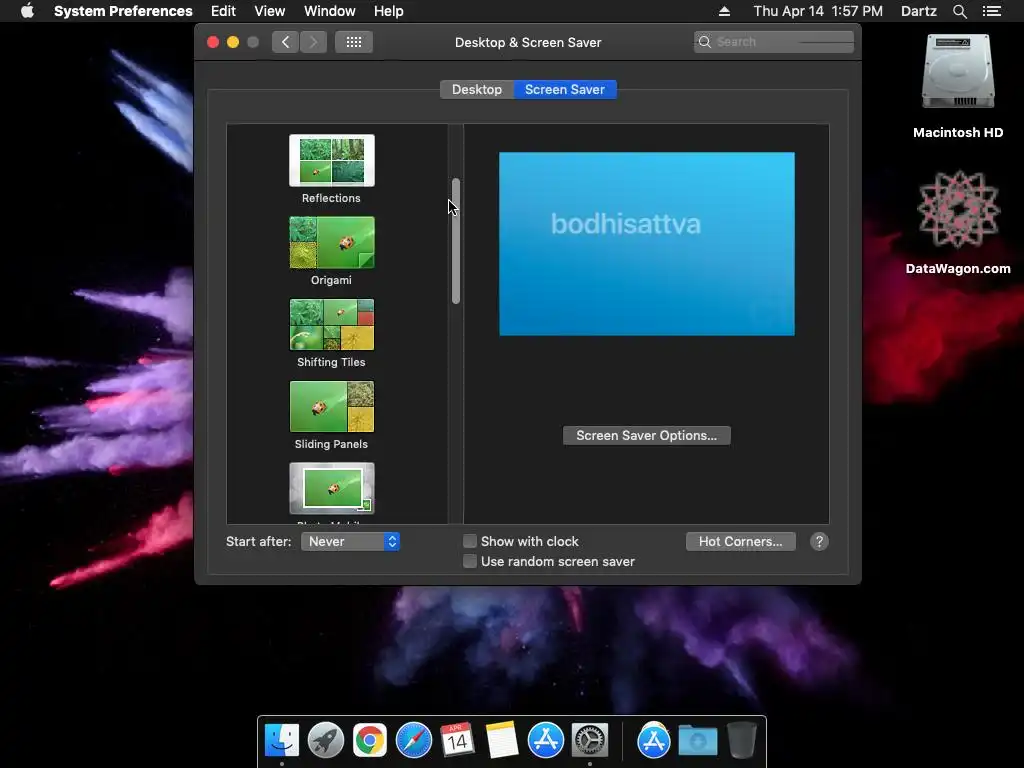Select the Screen Saver tab

[565, 89]
